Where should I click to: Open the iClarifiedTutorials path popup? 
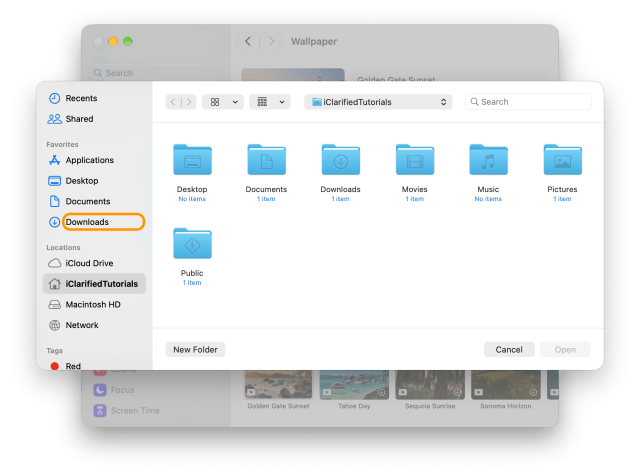click(378, 102)
